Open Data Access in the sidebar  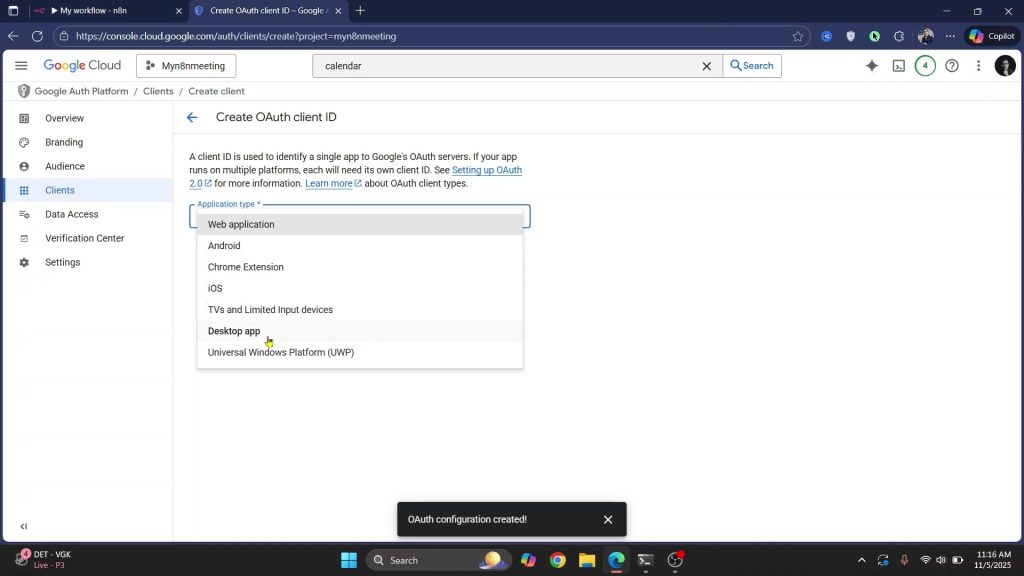(71, 214)
